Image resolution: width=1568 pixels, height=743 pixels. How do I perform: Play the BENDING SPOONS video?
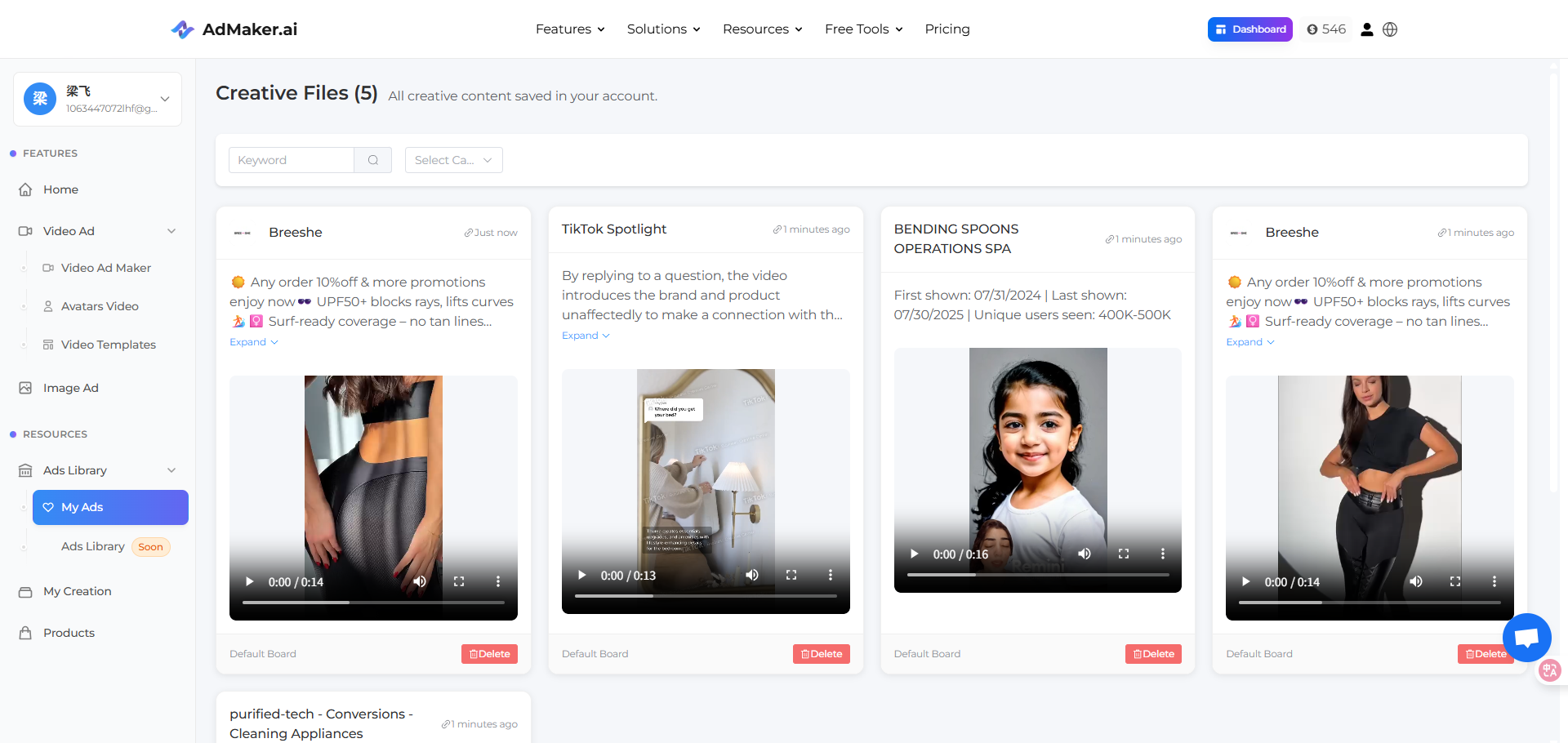(915, 554)
